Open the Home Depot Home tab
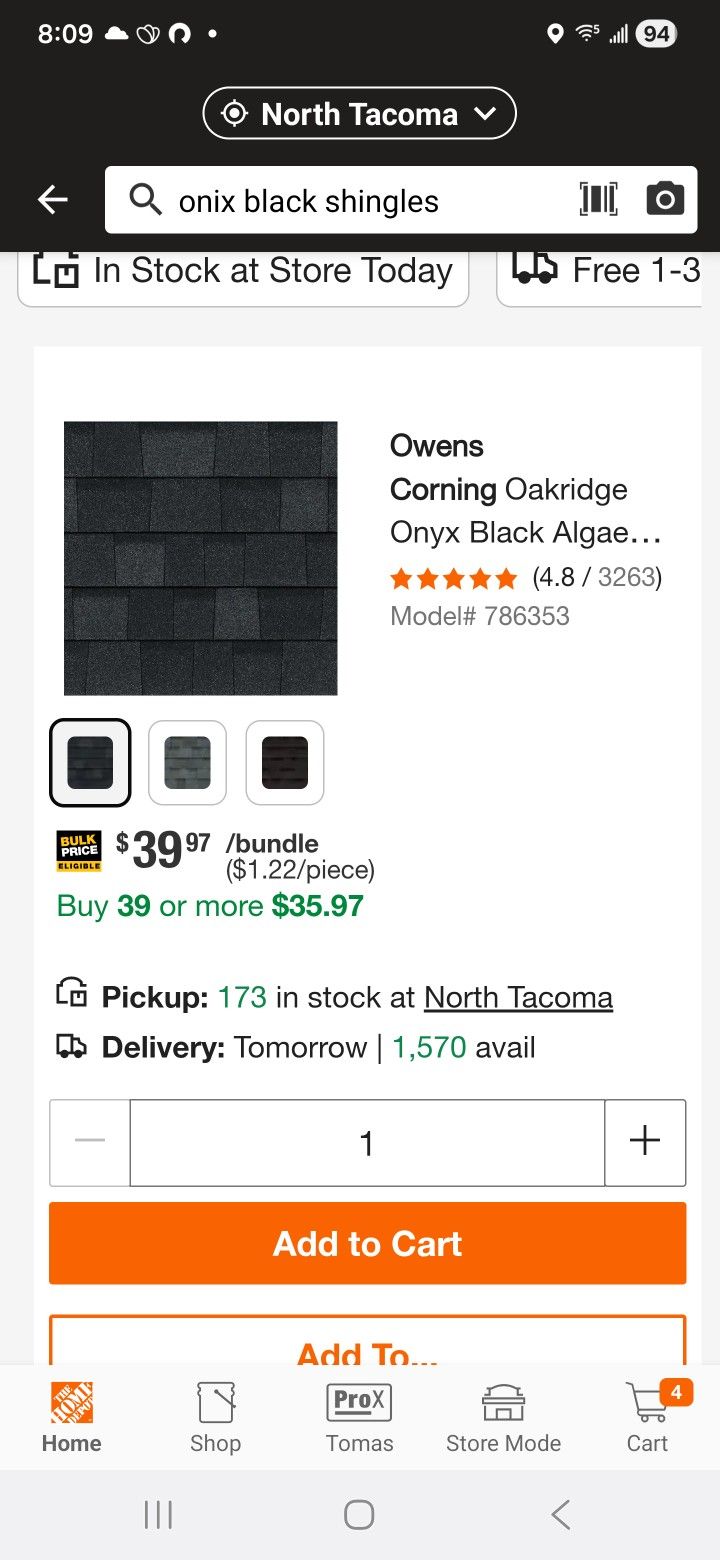The height and width of the screenshot is (1560, 720). click(x=71, y=1417)
